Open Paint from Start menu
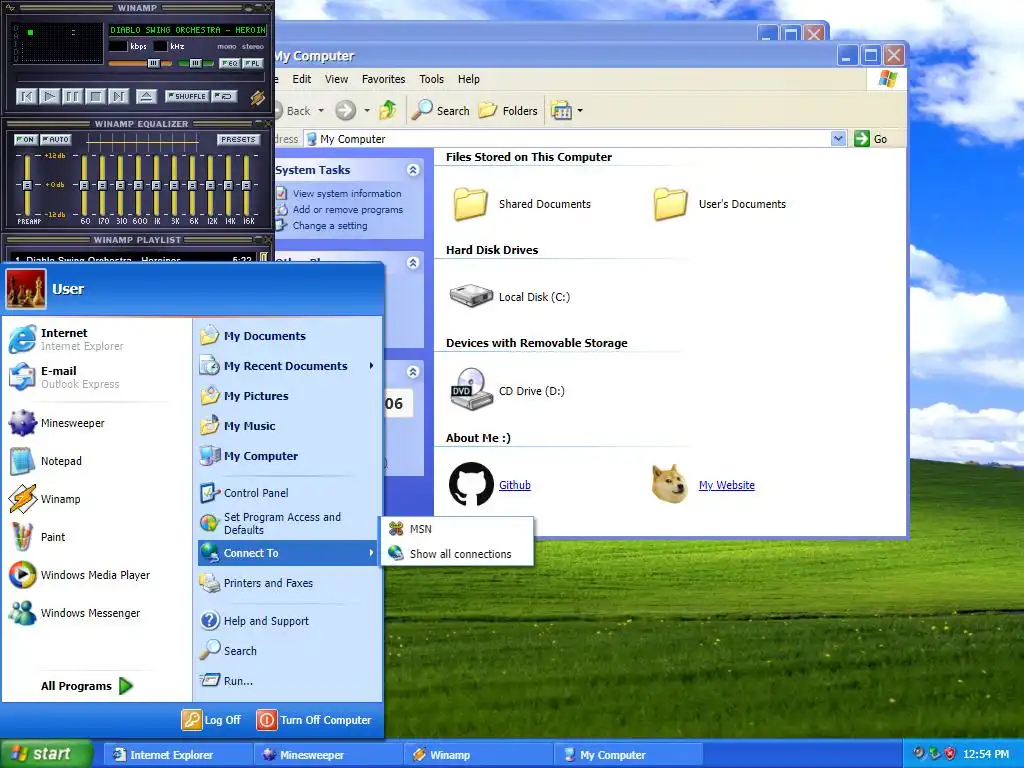 tap(97, 537)
